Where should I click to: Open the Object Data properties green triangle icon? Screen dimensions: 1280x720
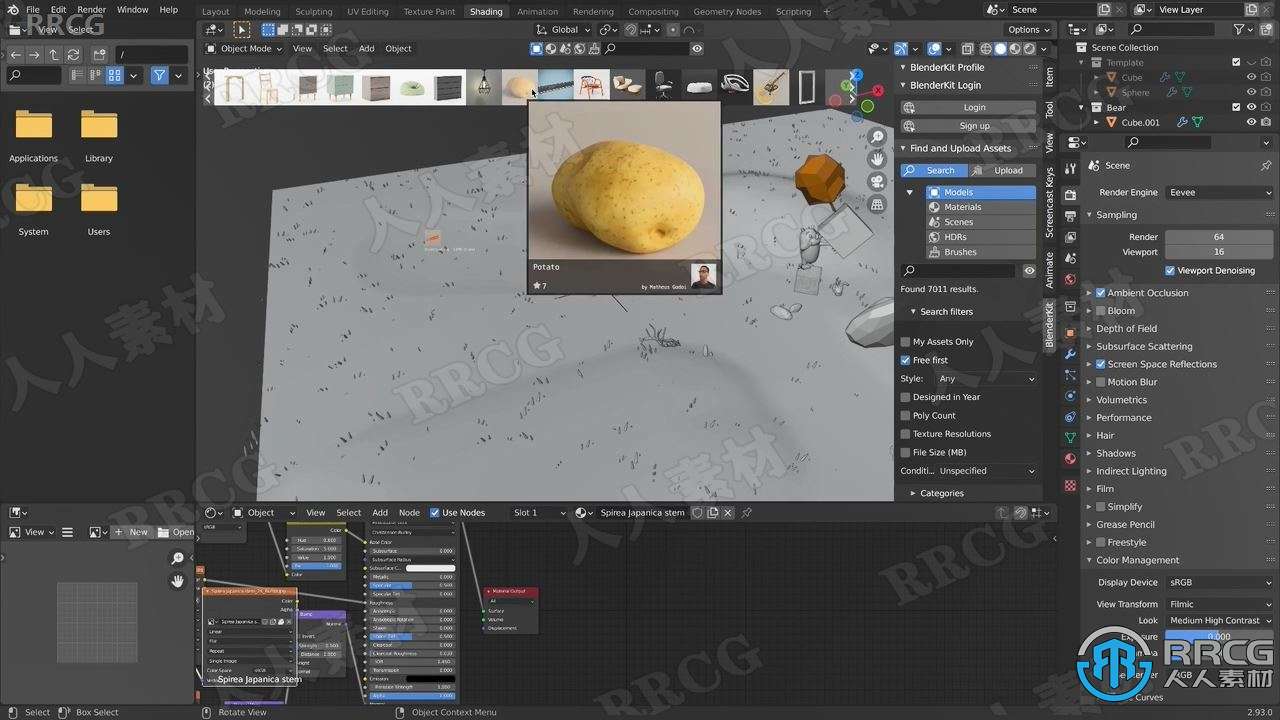pyautogui.click(x=1070, y=438)
